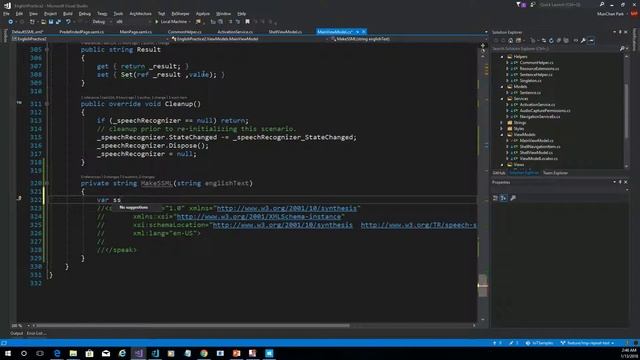Open the Edit menu

19,13
